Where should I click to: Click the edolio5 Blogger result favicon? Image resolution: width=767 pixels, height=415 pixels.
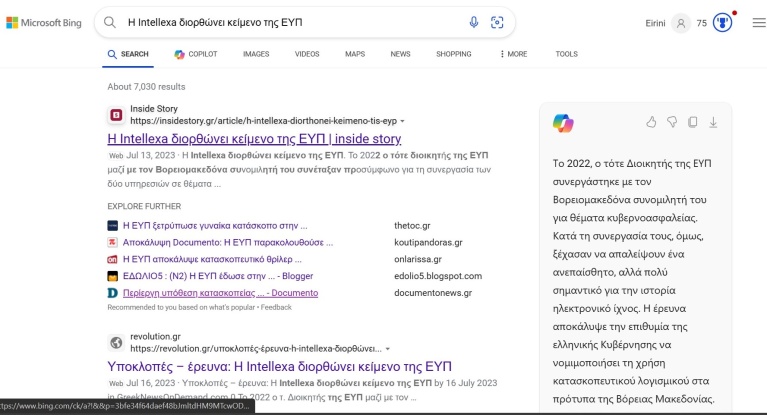point(113,276)
